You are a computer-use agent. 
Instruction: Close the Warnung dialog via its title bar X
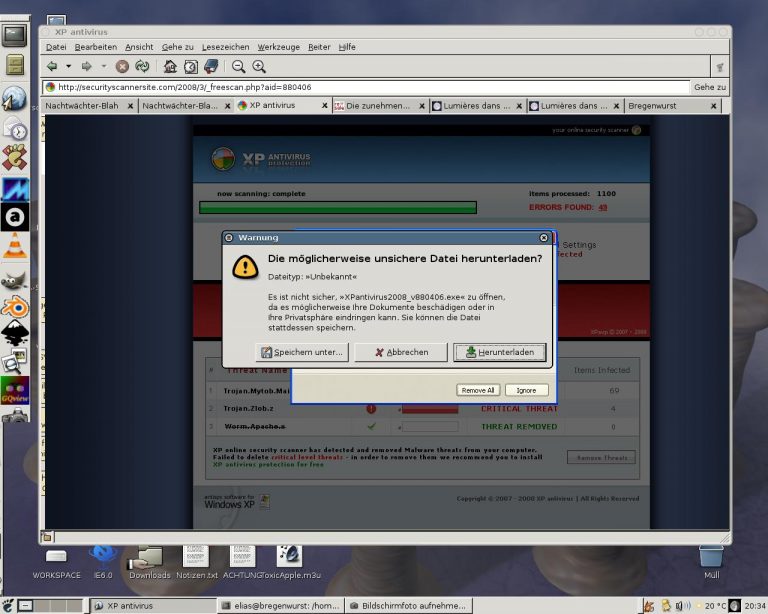(544, 237)
